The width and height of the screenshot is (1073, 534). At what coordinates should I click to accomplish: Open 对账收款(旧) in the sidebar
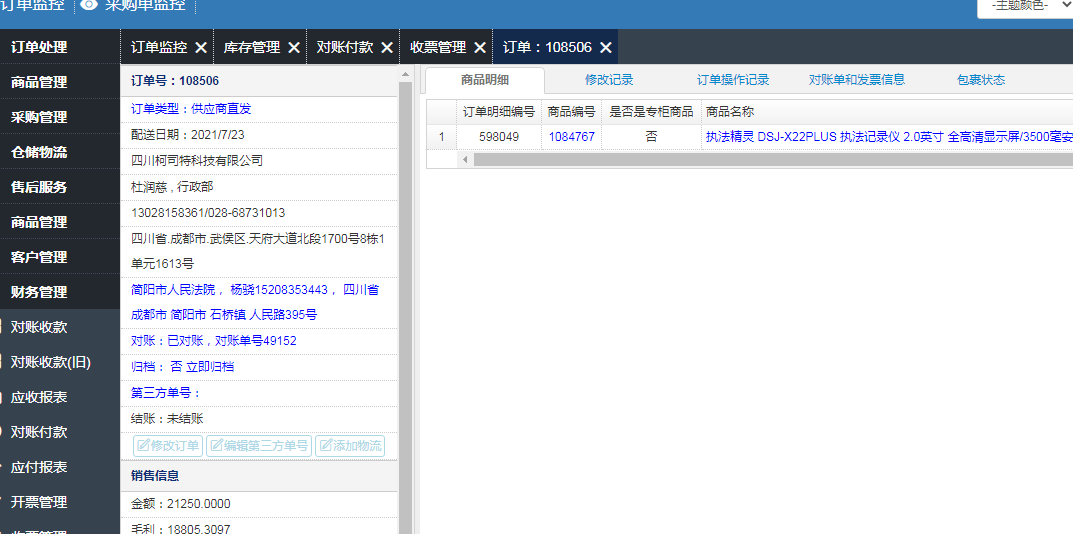(x=51, y=362)
